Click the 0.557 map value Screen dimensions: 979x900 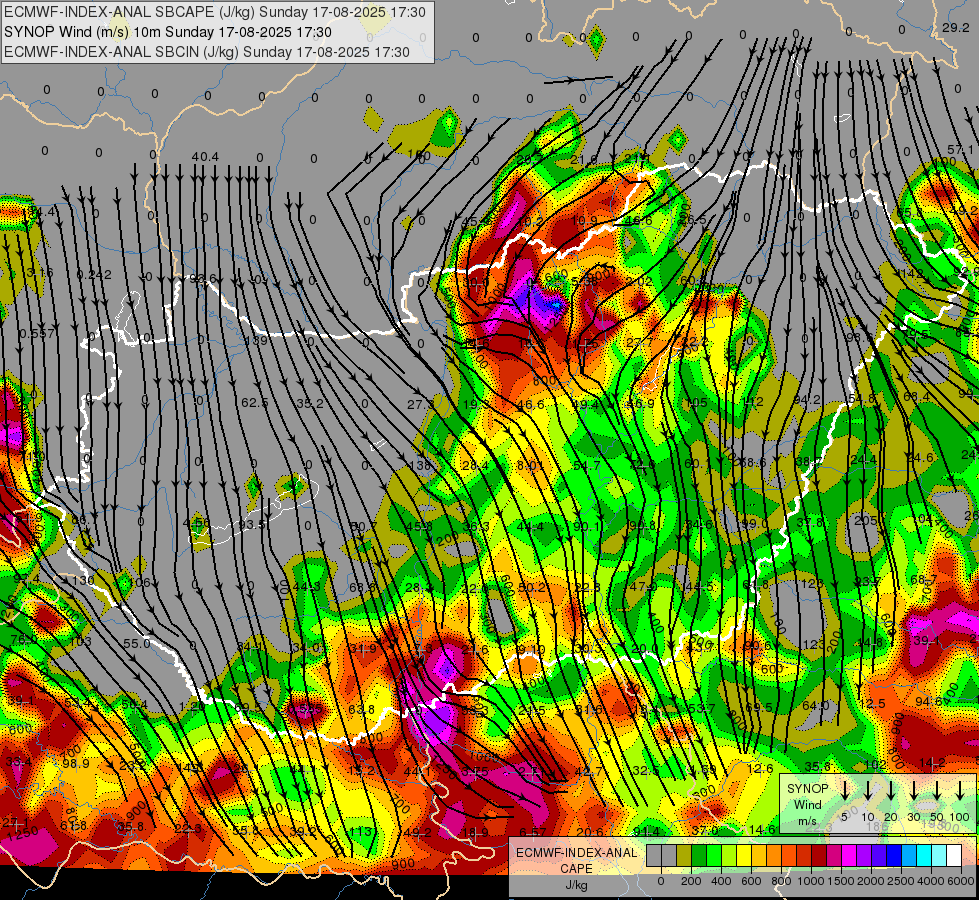tap(37, 334)
